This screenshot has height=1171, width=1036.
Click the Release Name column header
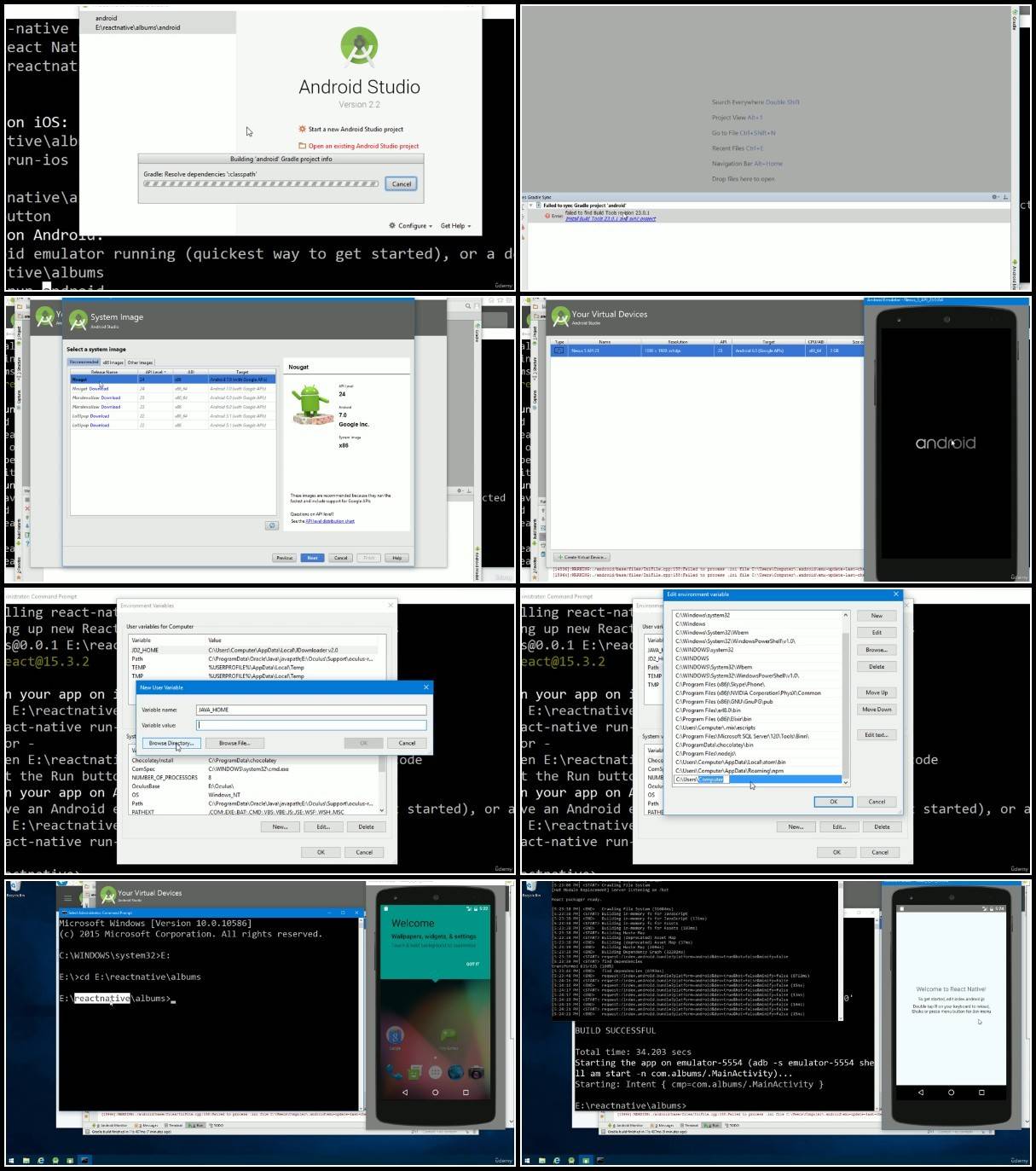(x=104, y=372)
